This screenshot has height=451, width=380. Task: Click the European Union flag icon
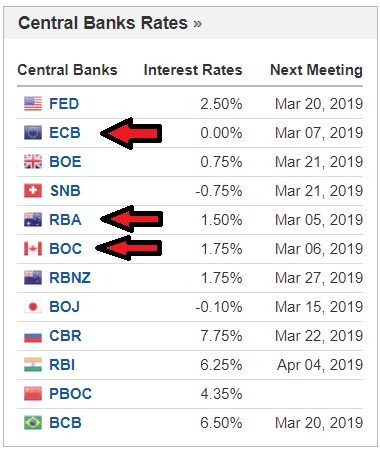point(33,132)
